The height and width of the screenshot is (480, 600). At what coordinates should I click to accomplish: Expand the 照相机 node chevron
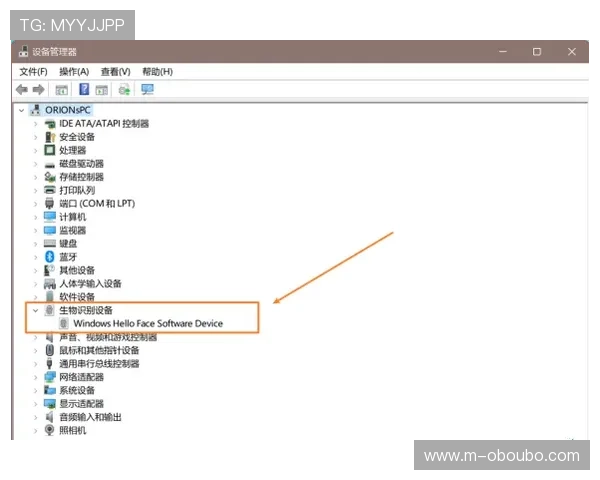pyautogui.click(x=36, y=431)
